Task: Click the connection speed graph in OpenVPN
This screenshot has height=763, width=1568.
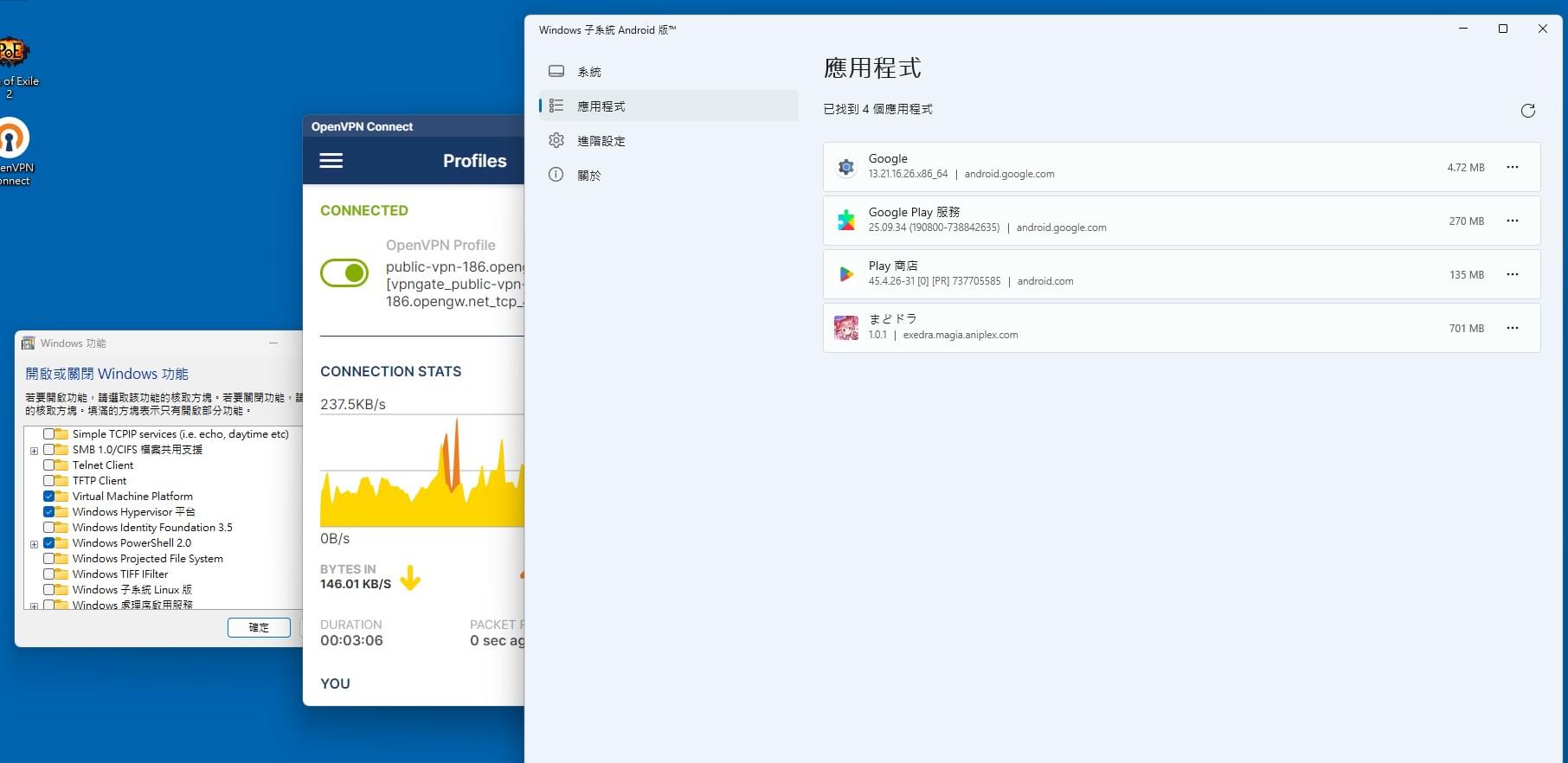Action: tap(422, 471)
